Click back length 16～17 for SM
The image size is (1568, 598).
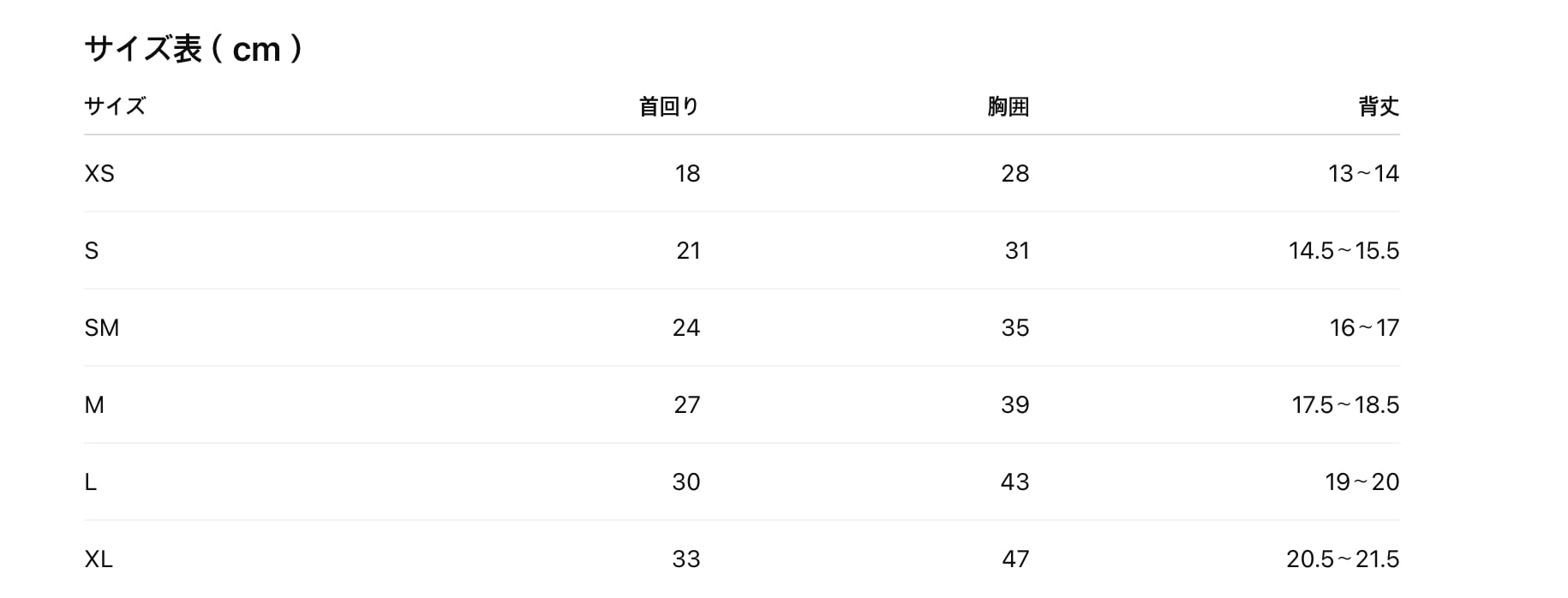point(1364,328)
